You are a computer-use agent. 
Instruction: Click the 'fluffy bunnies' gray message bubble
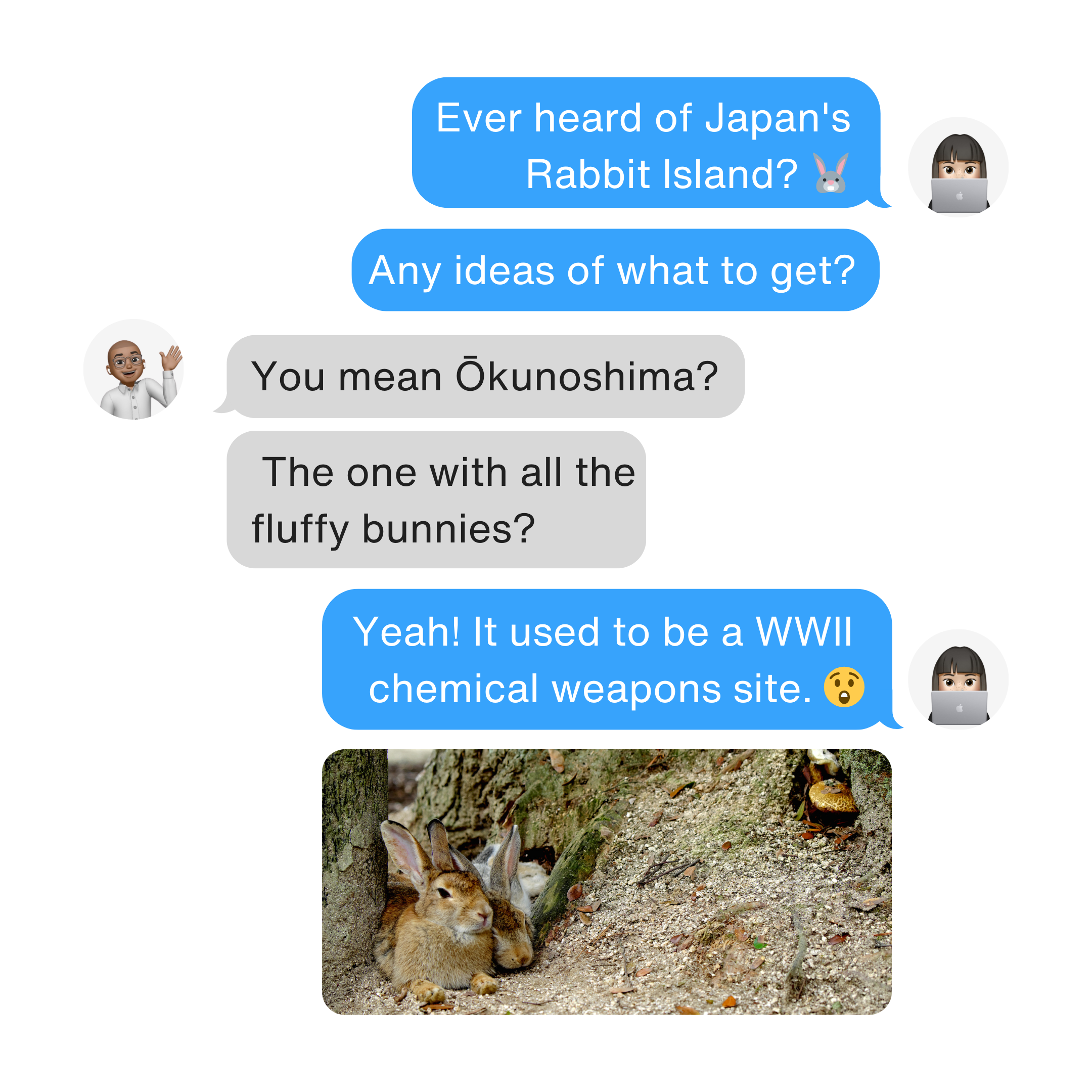pos(436,499)
